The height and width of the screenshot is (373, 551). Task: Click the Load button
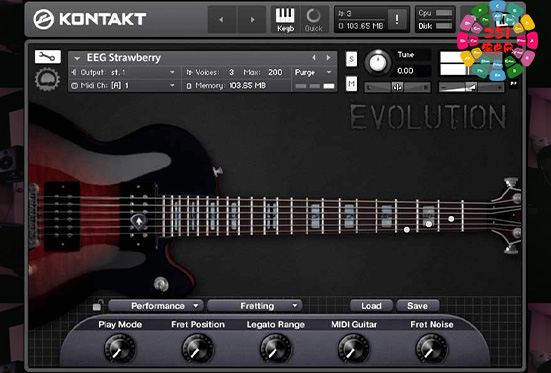pos(371,306)
